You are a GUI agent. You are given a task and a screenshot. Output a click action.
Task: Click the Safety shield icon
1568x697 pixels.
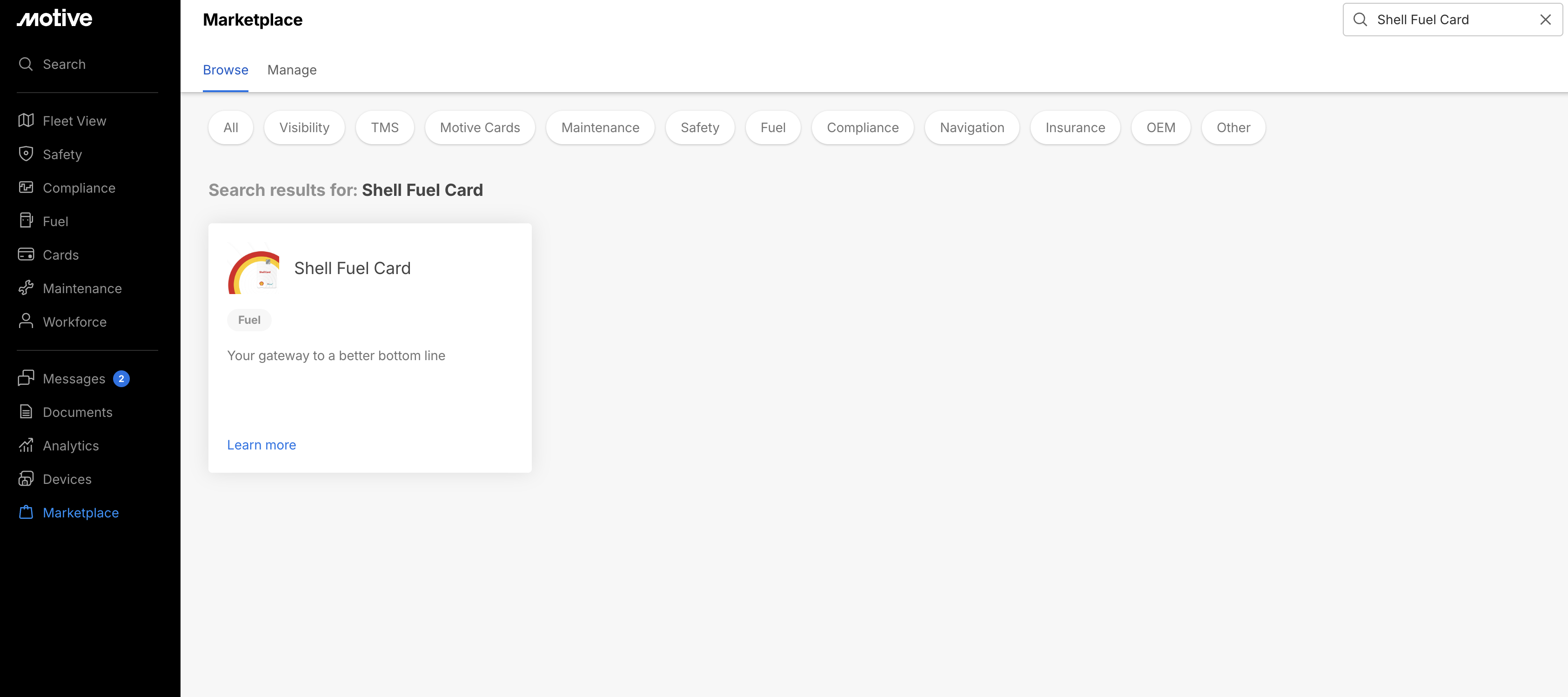(x=26, y=154)
